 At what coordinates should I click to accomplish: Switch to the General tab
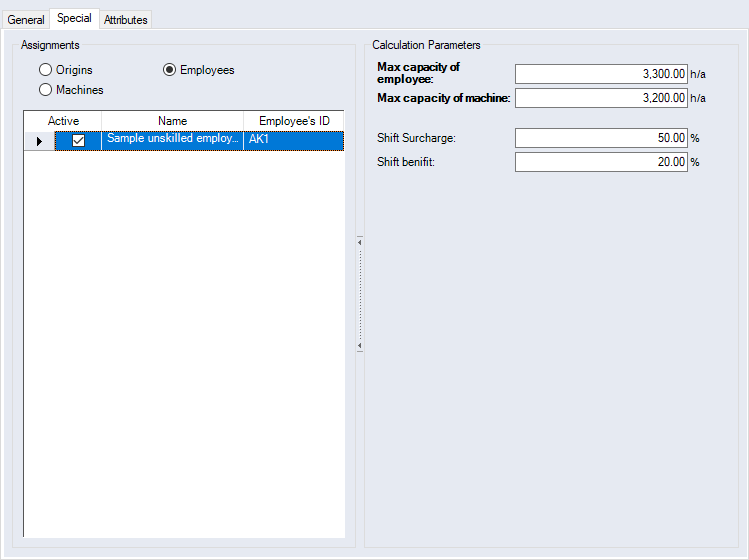click(x=26, y=20)
